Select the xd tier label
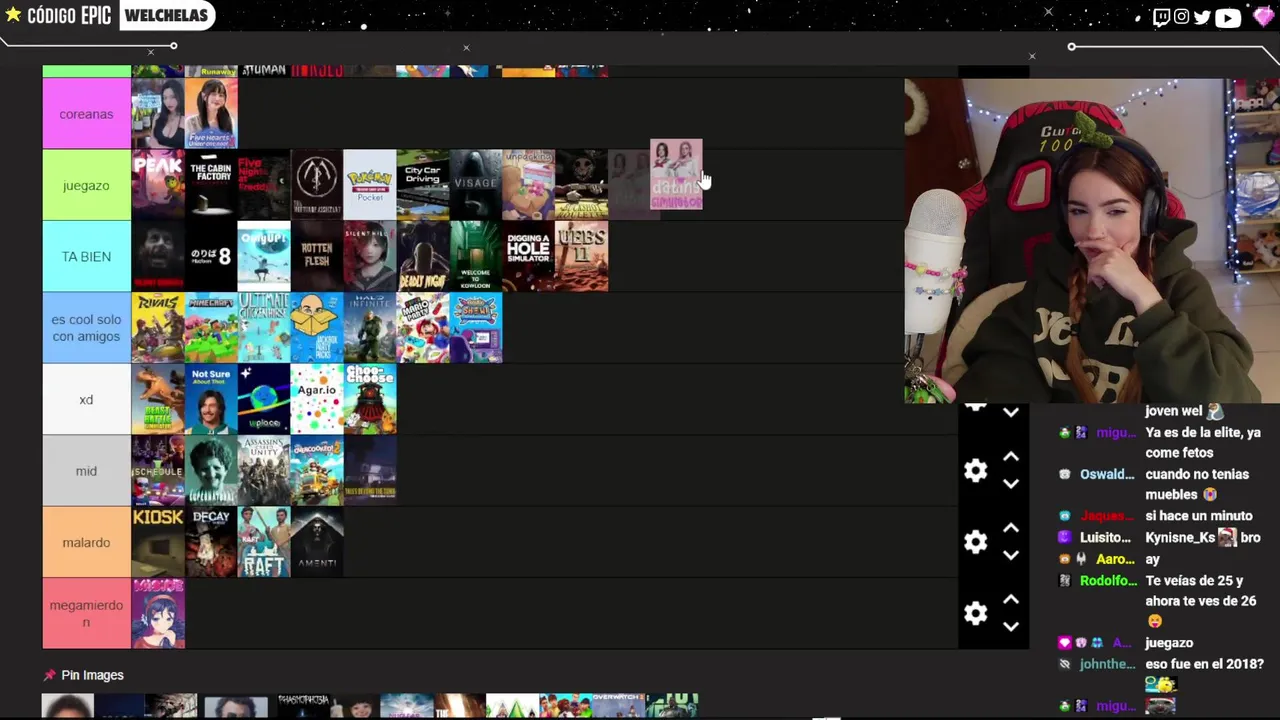This screenshot has width=1280, height=720. pos(86,399)
